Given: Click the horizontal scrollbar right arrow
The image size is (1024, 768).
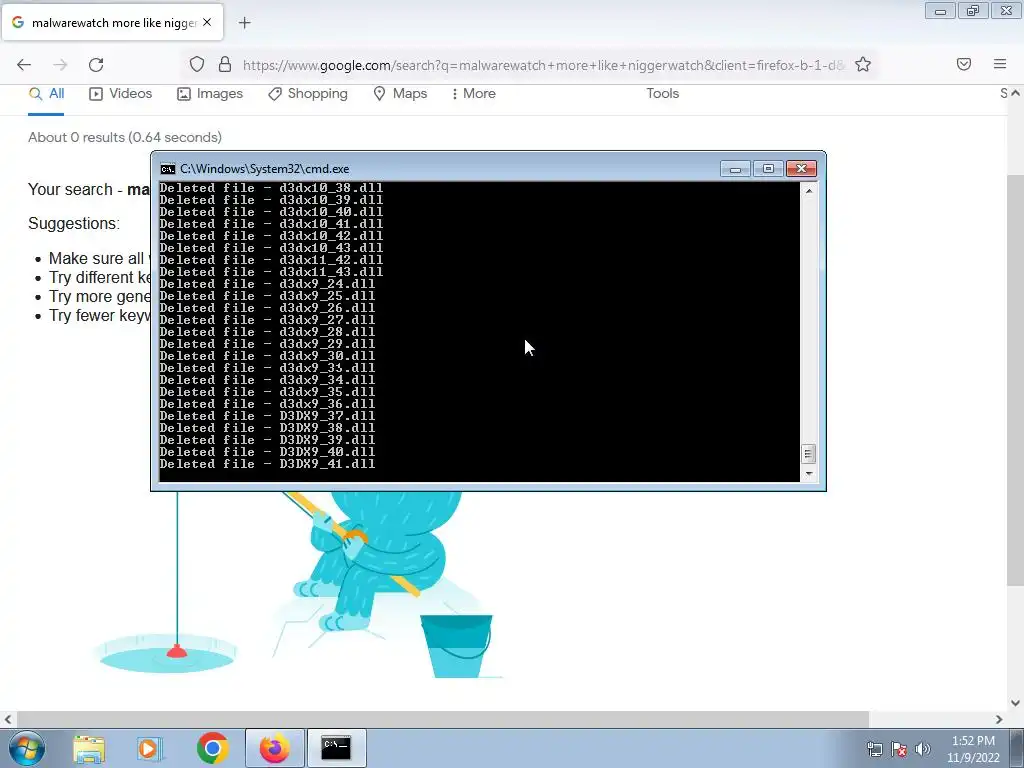Looking at the screenshot, I should coord(999,719).
